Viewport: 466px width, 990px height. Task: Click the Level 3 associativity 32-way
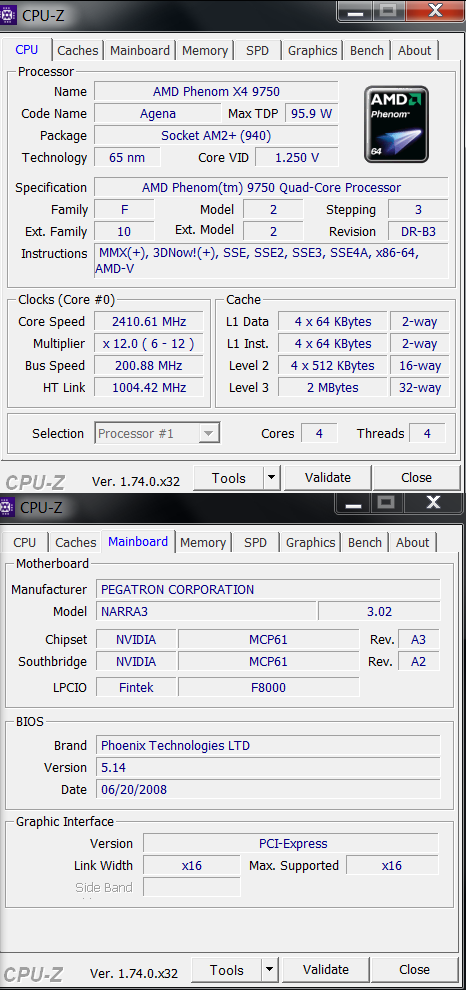[419, 388]
